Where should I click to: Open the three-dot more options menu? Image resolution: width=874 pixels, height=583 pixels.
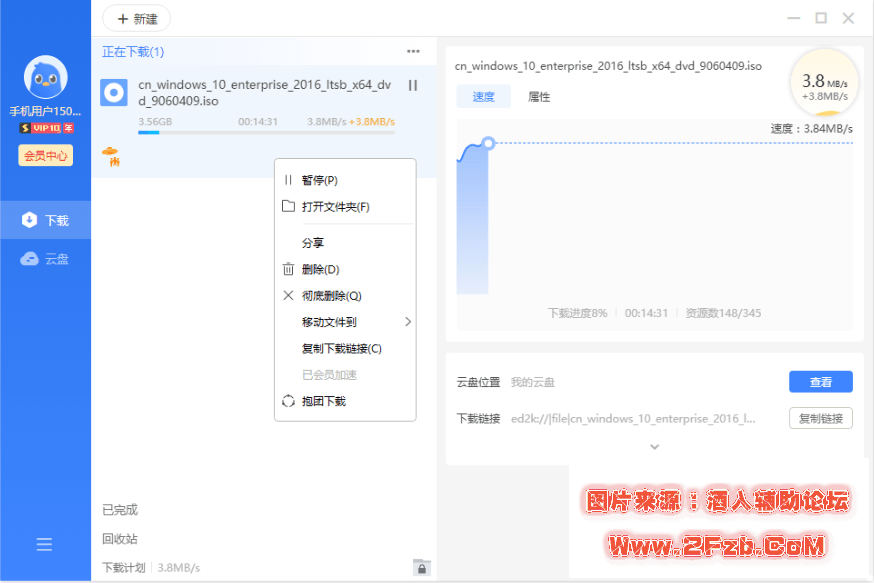point(413,51)
